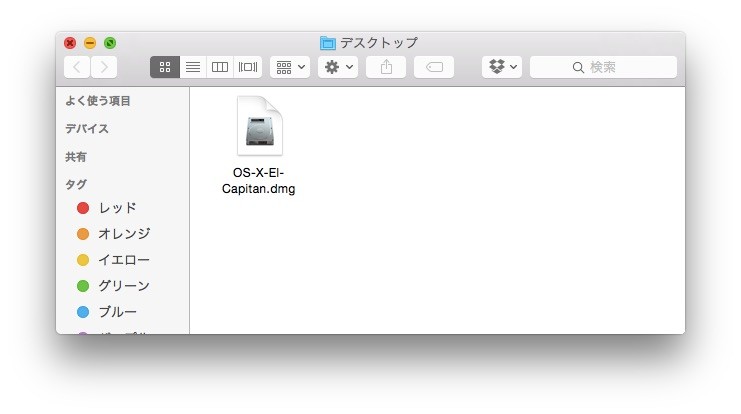Click the green full screen button
The width and height of the screenshot is (741, 414).
click(110, 43)
